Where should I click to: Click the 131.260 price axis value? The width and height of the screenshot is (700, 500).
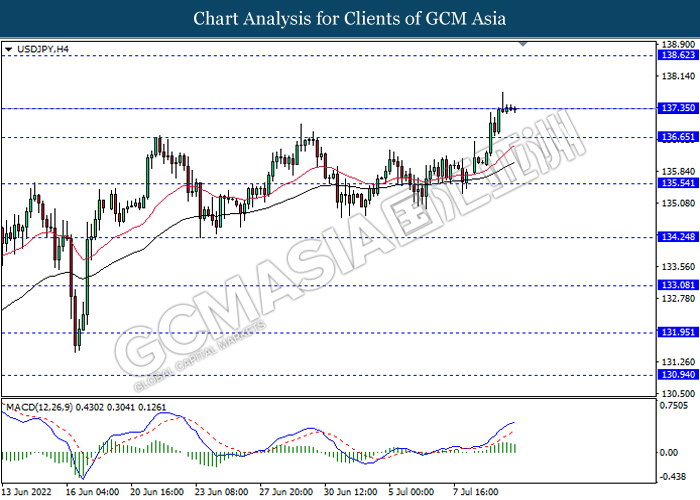point(678,362)
